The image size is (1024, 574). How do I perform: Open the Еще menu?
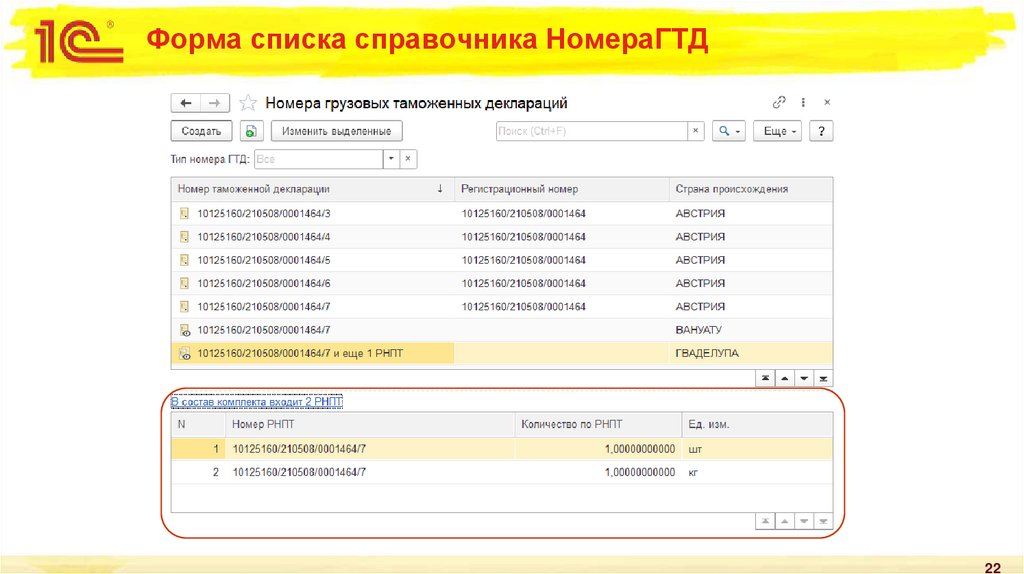[x=778, y=131]
